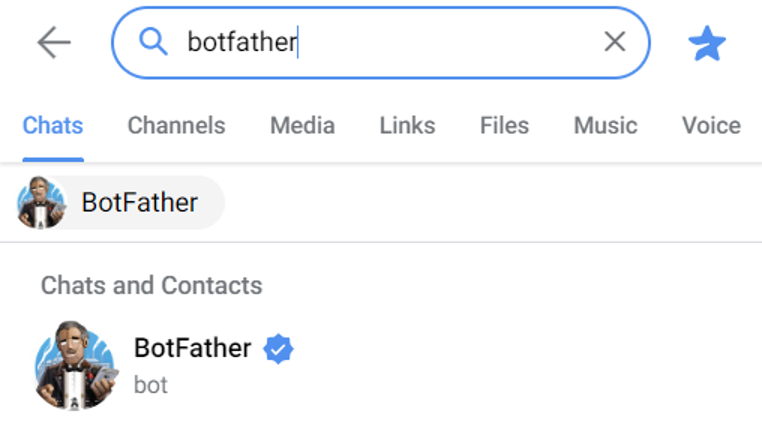Click the 'Chats and Contacts' section header
Image resolution: width=762 pixels, height=432 pixels.
pyautogui.click(x=151, y=285)
